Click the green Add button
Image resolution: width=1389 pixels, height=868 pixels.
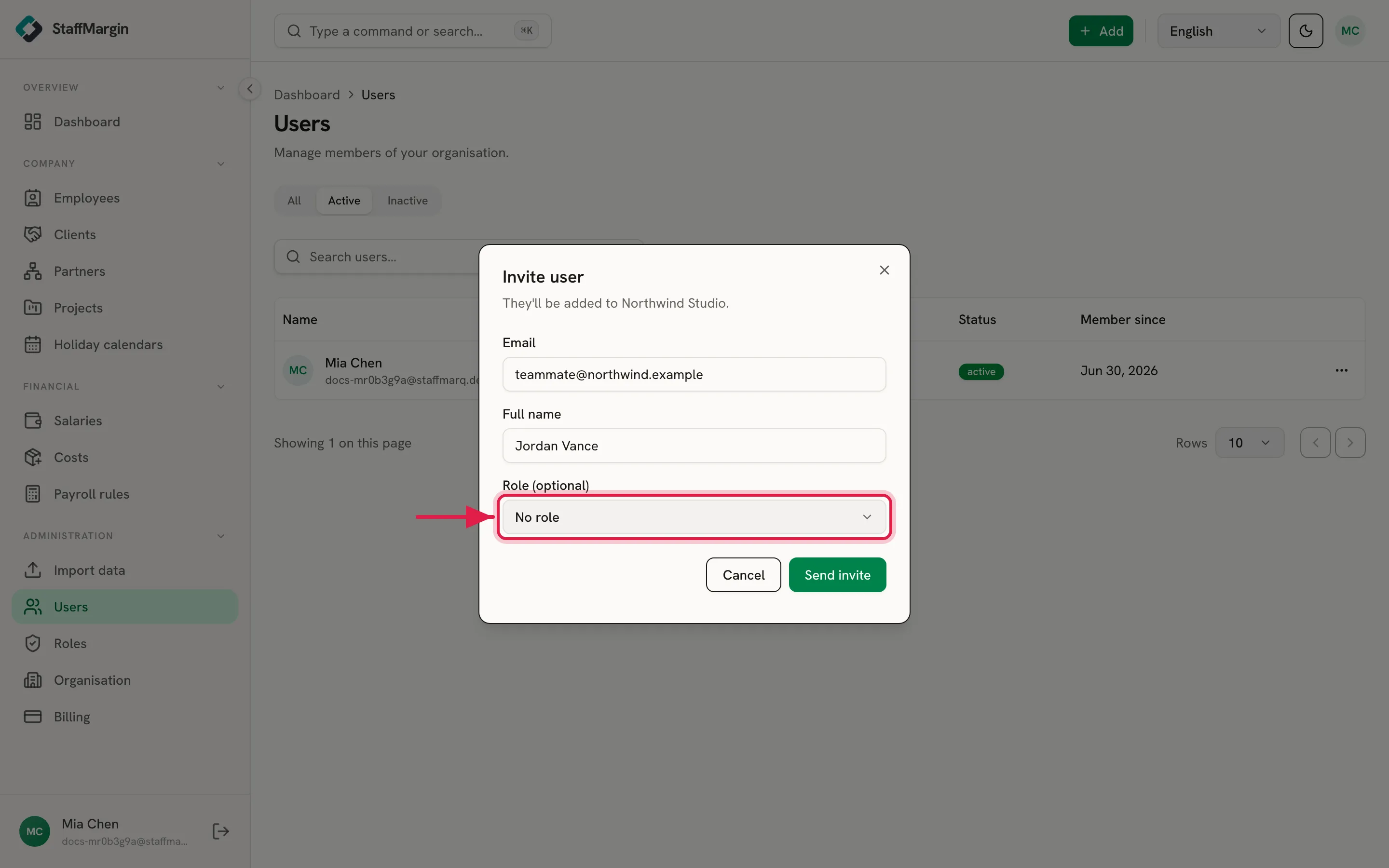click(x=1101, y=31)
